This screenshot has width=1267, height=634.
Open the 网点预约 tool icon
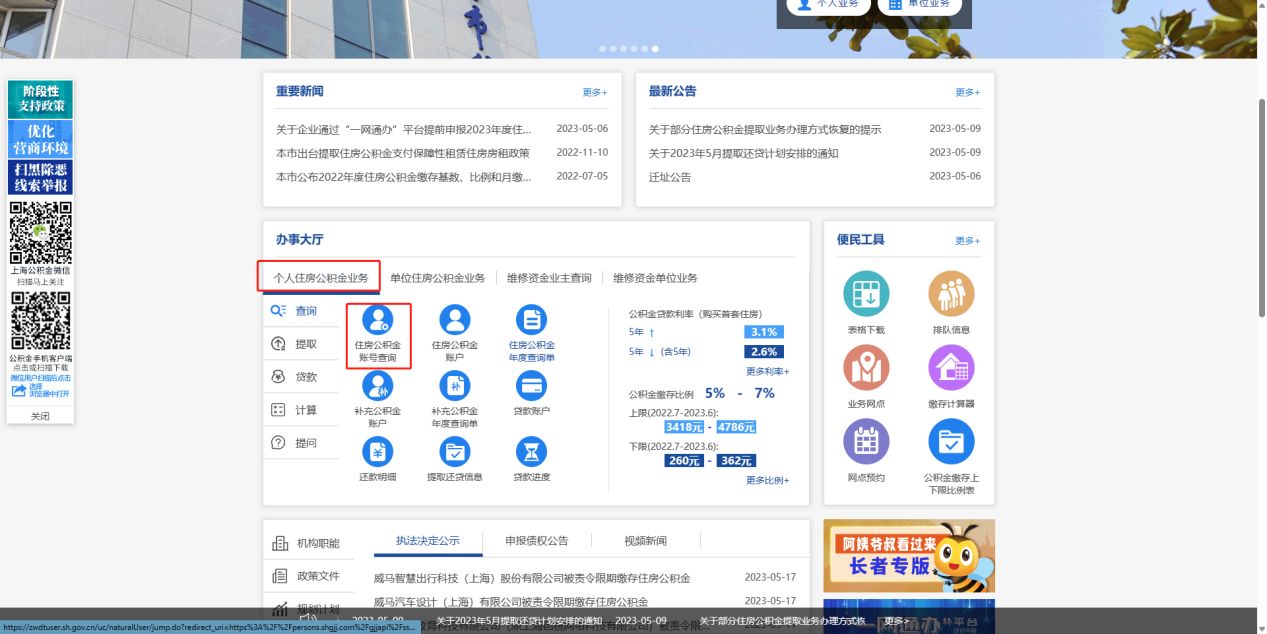pos(866,441)
